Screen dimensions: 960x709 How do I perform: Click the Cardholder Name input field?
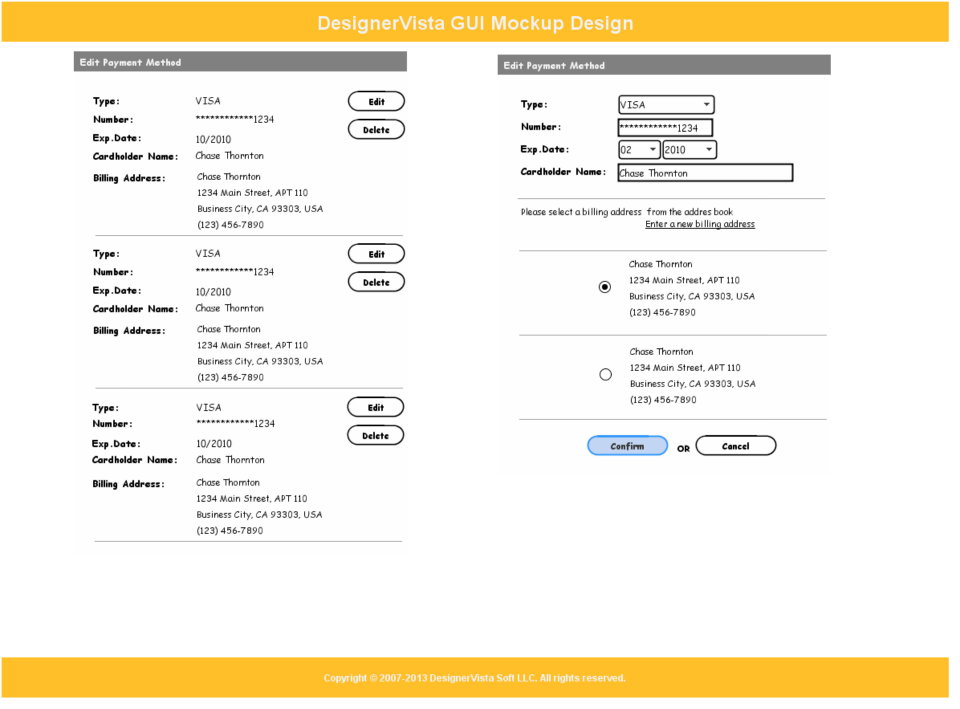coord(705,173)
